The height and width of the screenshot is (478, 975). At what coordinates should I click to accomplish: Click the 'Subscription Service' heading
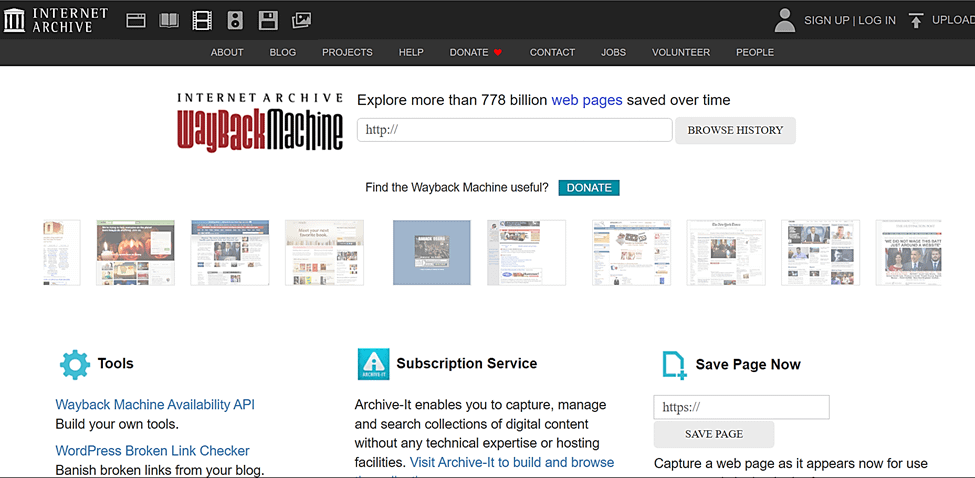coord(467,364)
